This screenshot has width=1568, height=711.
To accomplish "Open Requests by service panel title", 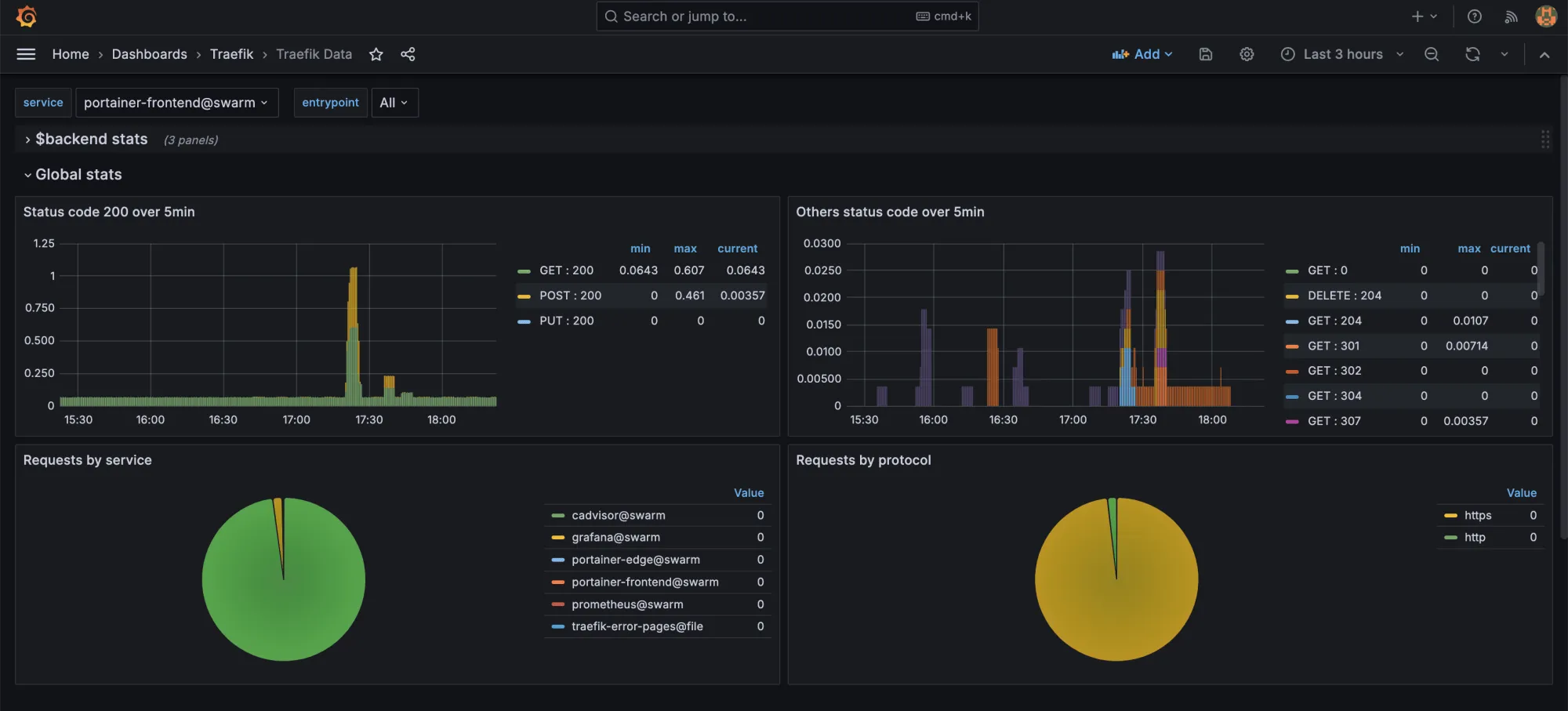I will (x=87, y=460).
